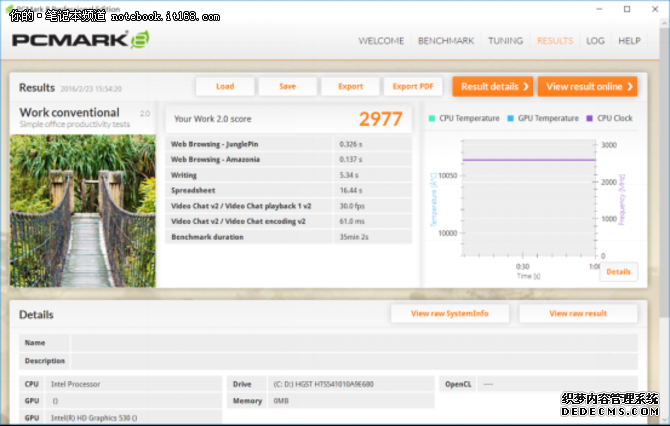Click the HGST drive value
The image size is (670, 426).
(x=323, y=384)
